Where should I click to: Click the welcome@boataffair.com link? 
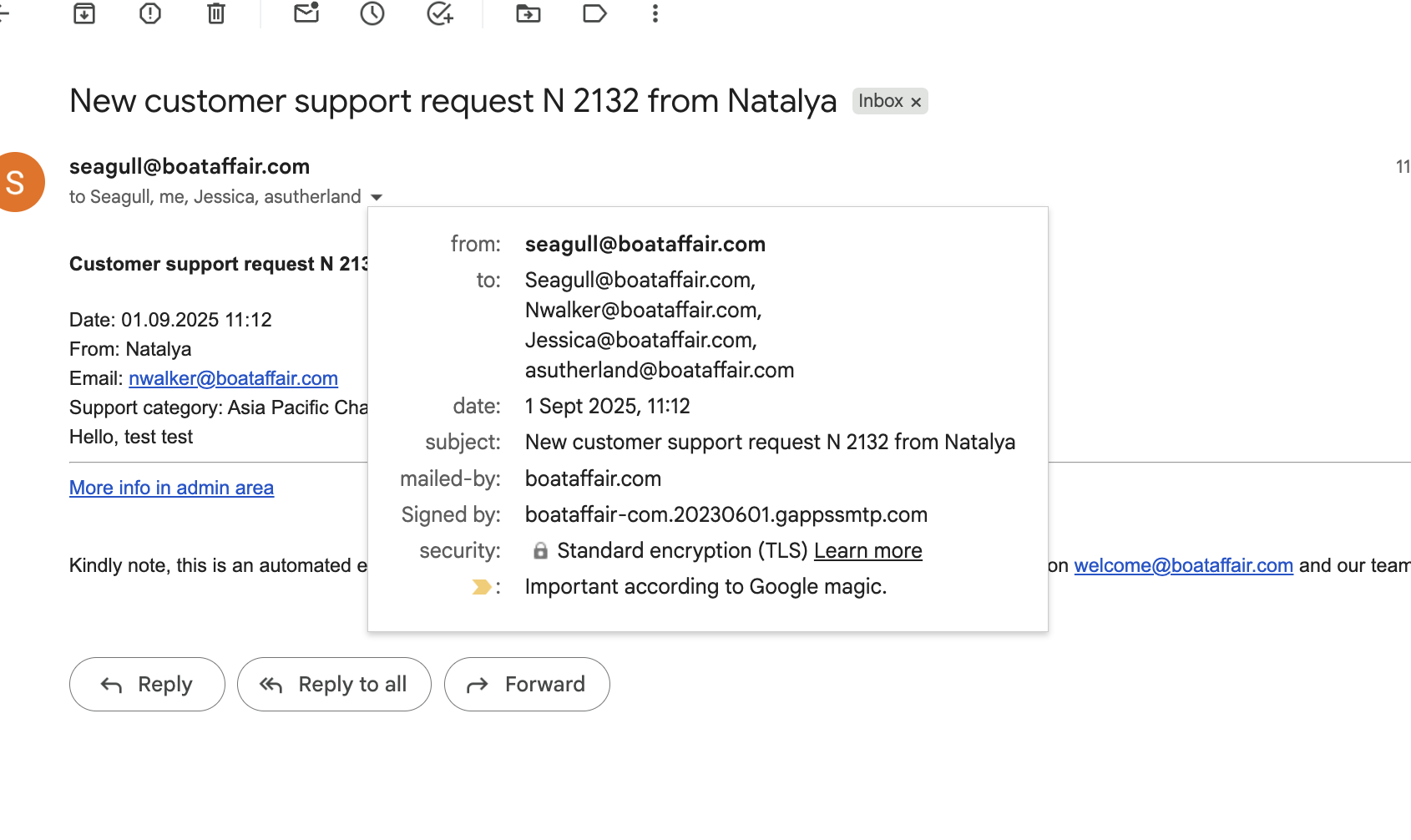point(1183,565)
